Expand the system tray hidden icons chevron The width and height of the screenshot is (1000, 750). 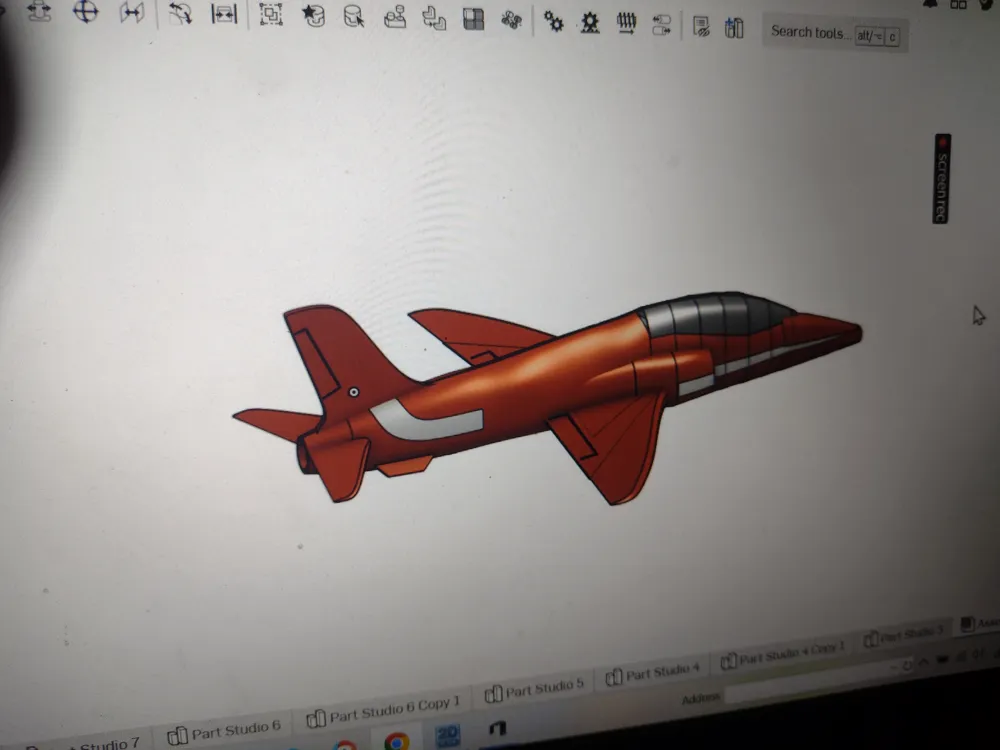(923, 663)
